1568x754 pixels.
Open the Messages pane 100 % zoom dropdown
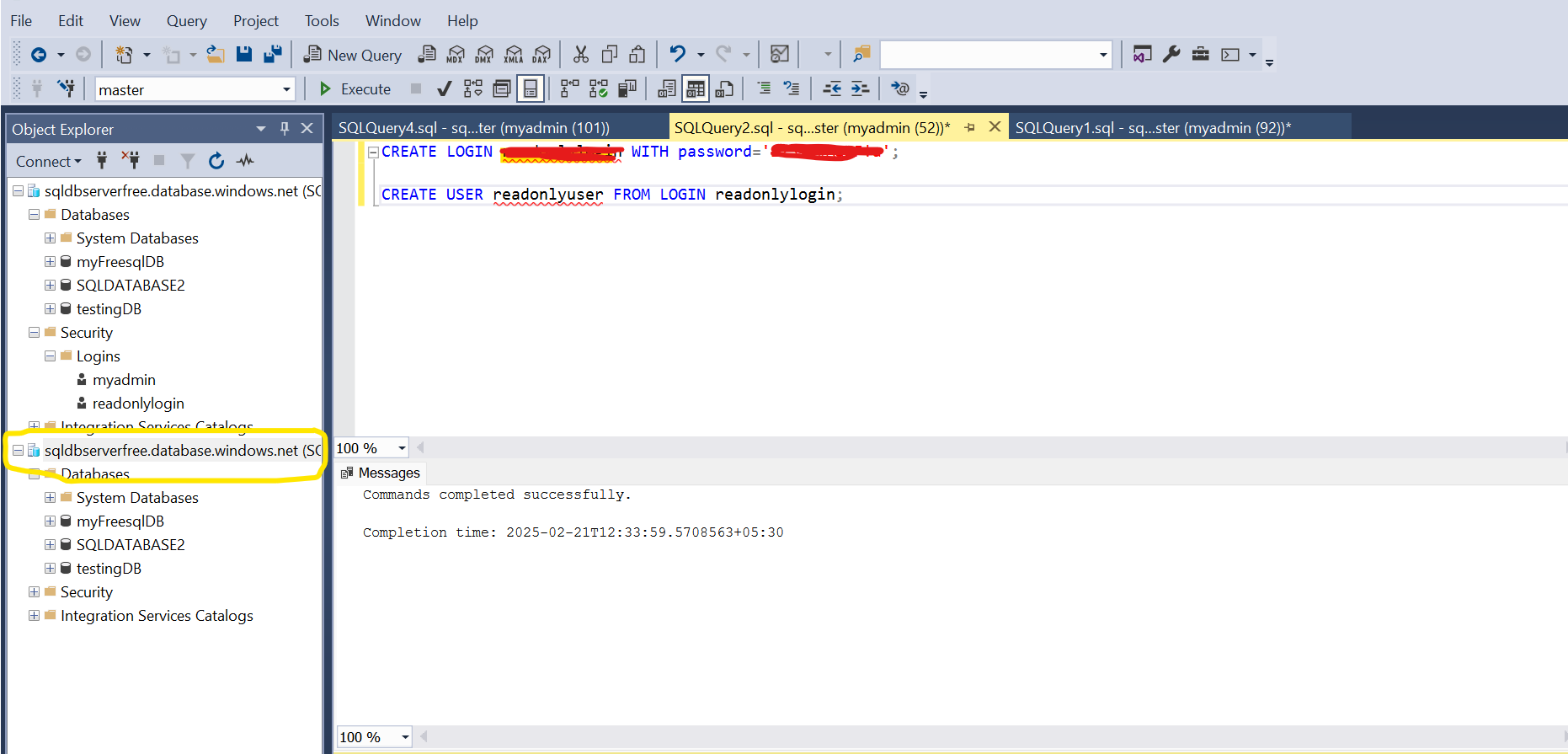tap(405, 737)
